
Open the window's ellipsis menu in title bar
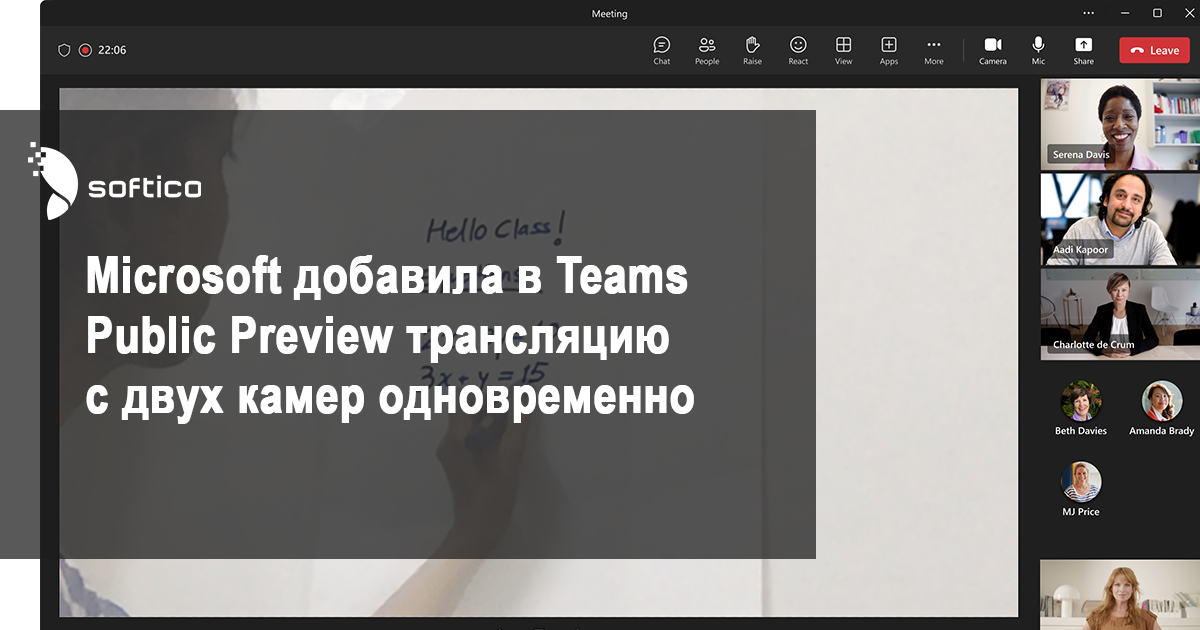pyautogui.click(x=1089, y=13)
